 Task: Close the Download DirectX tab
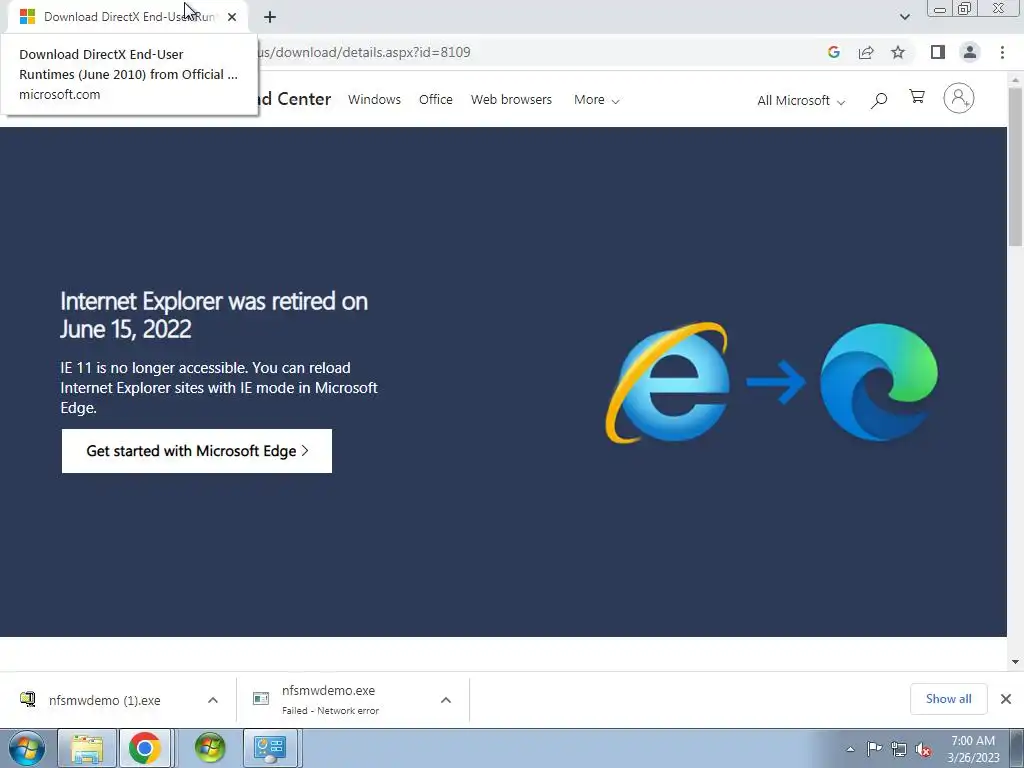click(x=232, y=17)
